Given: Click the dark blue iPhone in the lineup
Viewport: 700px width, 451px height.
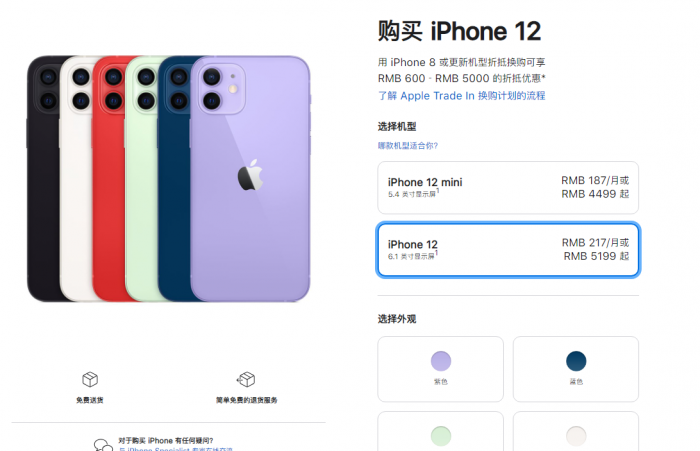Looking at the screenshot, I should [174, 179].
